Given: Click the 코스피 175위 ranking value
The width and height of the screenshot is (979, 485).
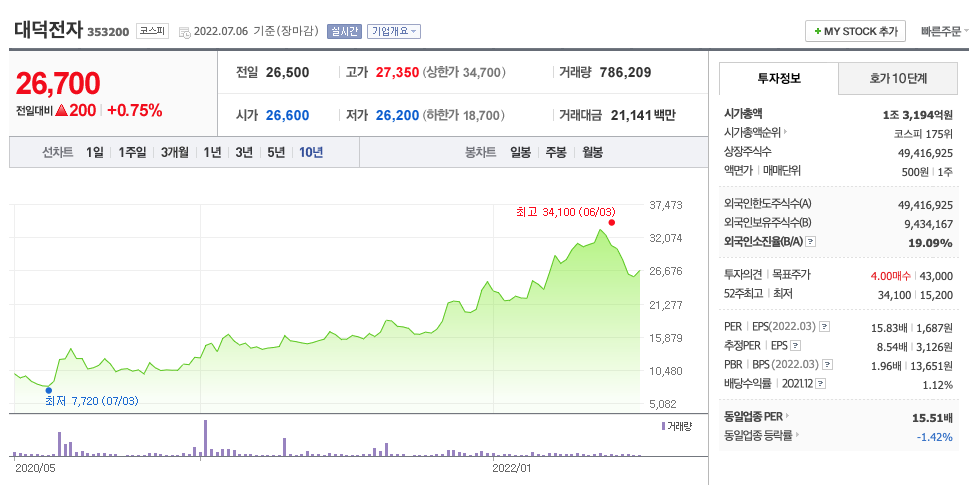Looking at the screenshot, I should 923,133.
